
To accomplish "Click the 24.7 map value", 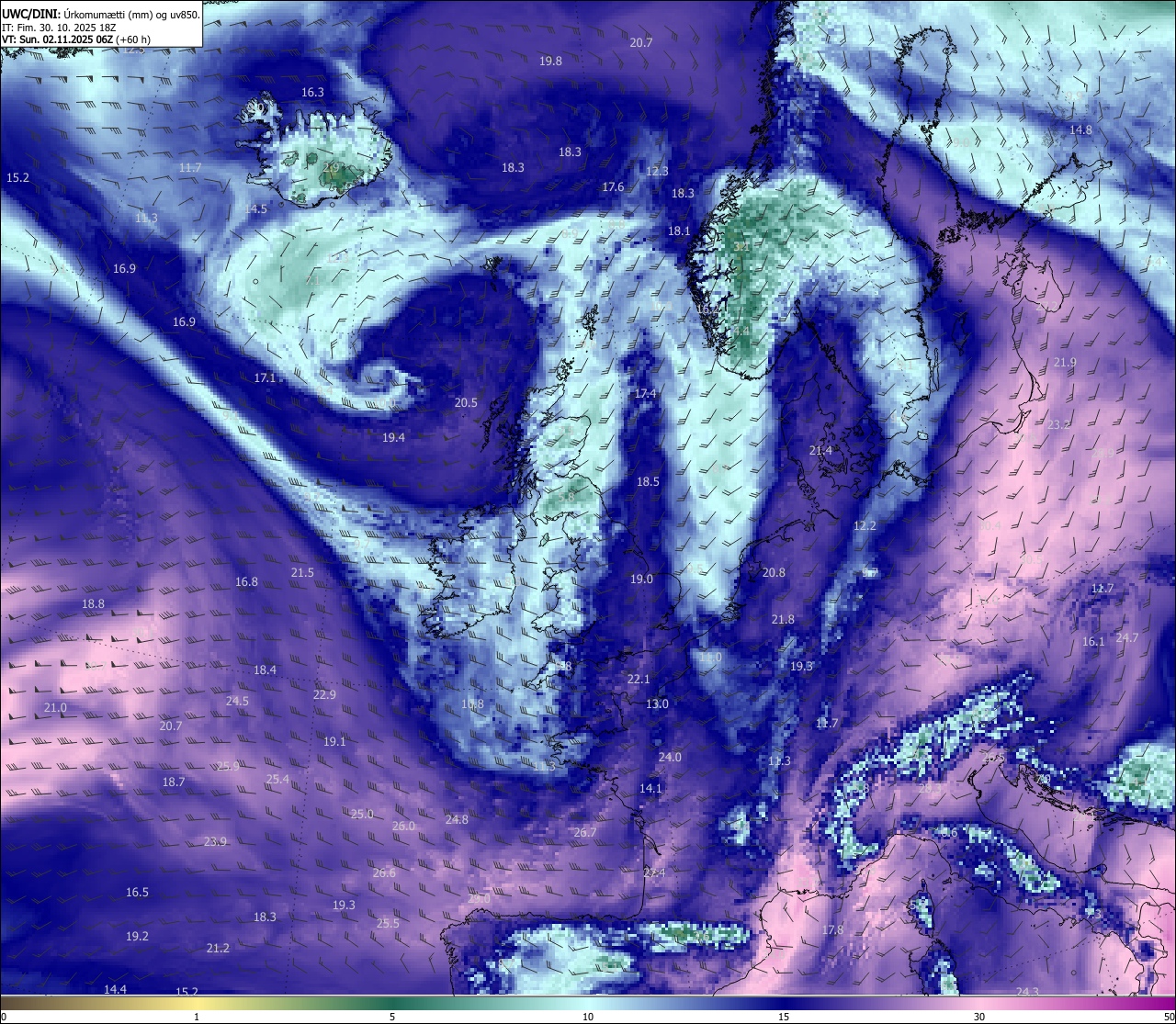I will (x=1127, y=637).
